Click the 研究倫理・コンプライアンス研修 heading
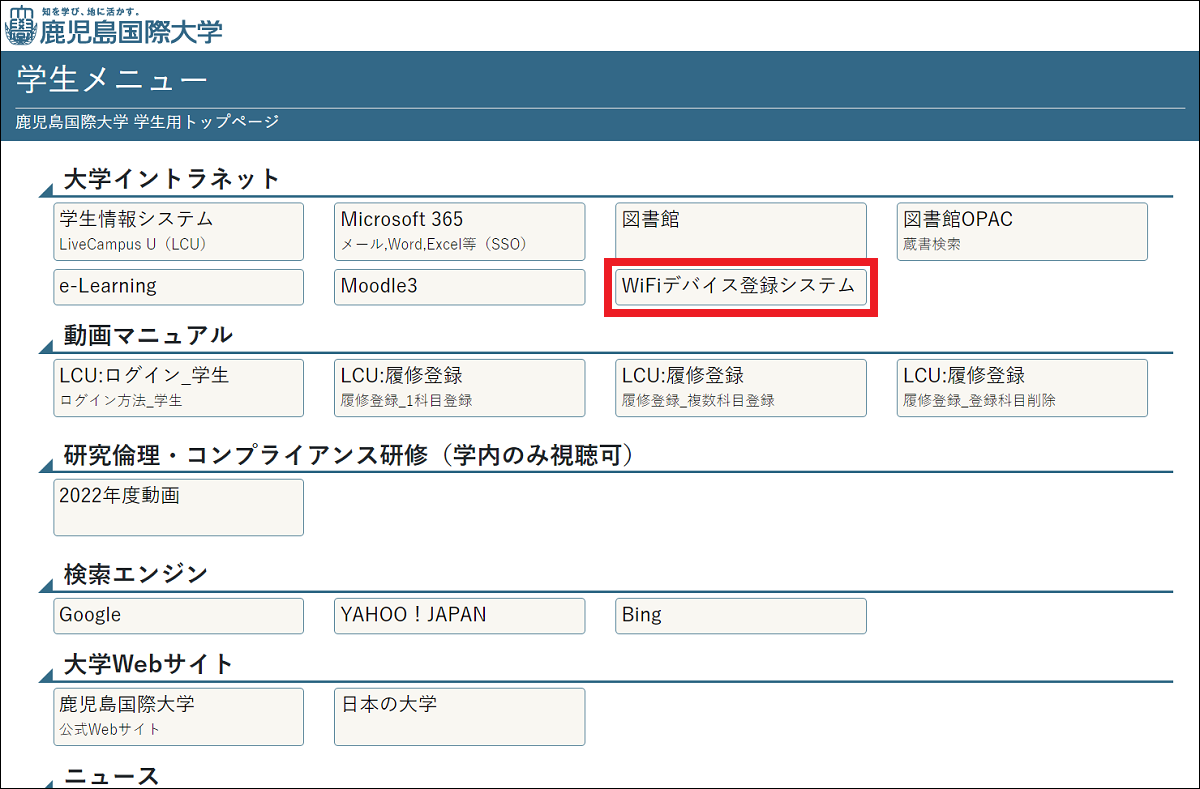 (349, 455)
